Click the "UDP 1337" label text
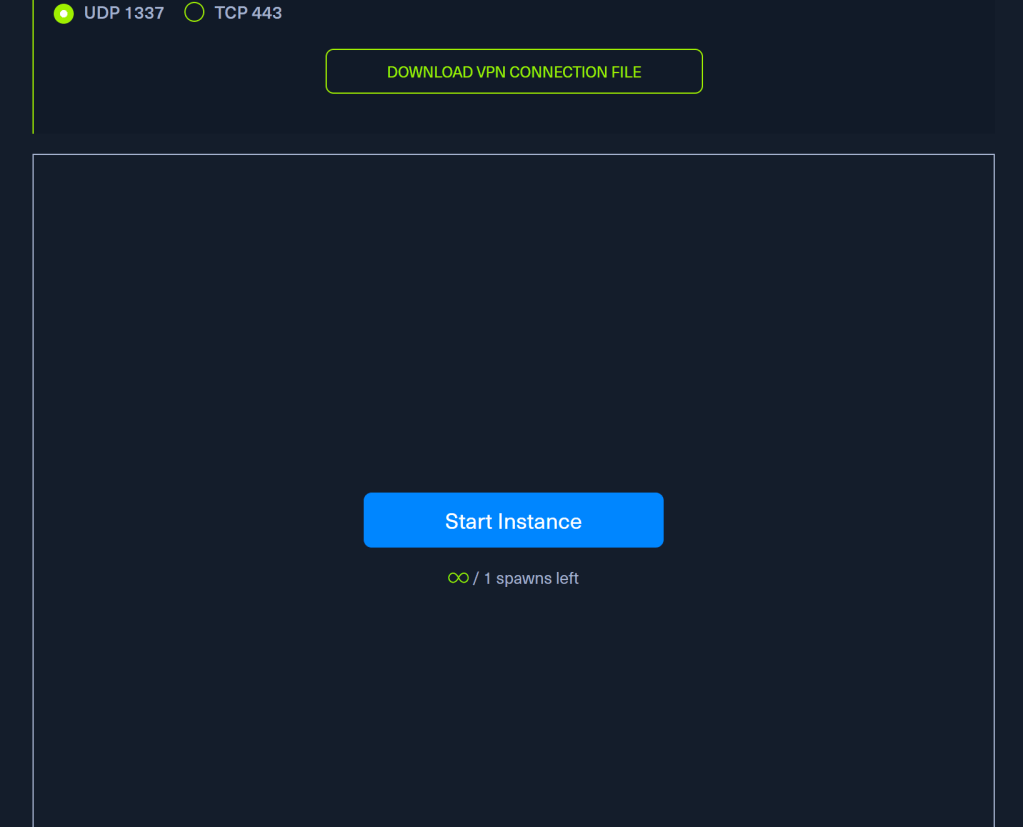 click(124, 13)
